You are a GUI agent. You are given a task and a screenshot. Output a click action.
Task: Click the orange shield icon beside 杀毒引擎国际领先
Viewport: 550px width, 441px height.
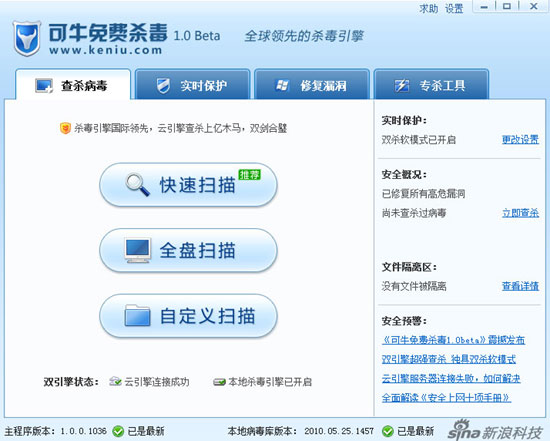(x=65, y=128)
